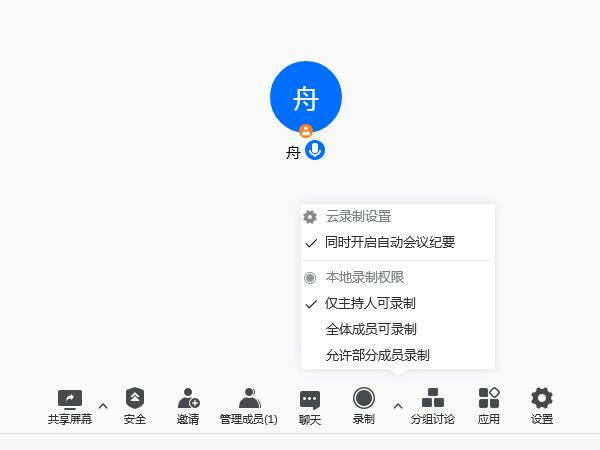The width and height of the screenshot is (600, 450).
Task: Click the large blue 舟 avatar
Action: [x=306, y=97]
